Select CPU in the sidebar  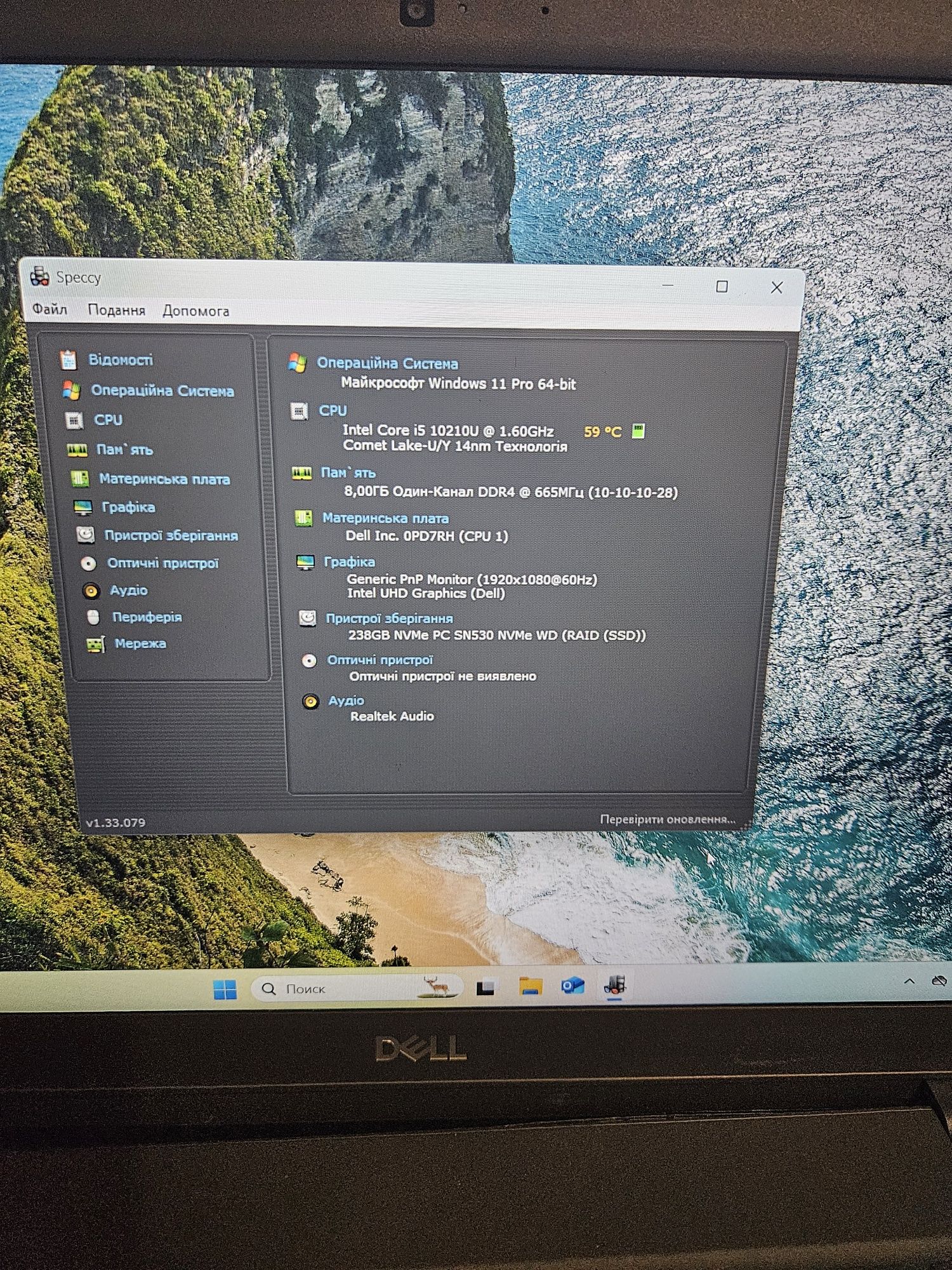tap(108, 420)
